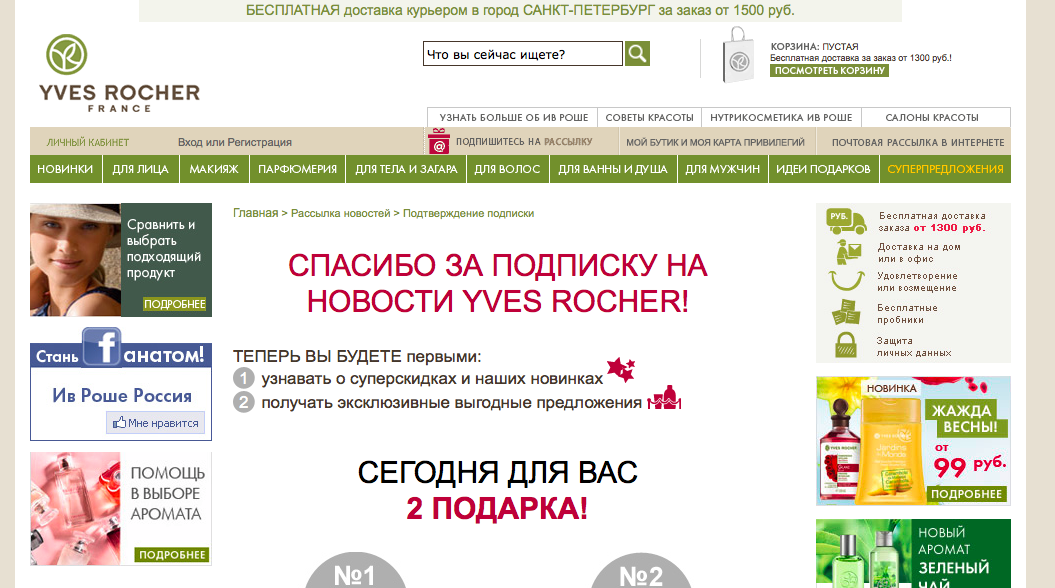Click the red stars icon near superdiscounts

[621, 369]
